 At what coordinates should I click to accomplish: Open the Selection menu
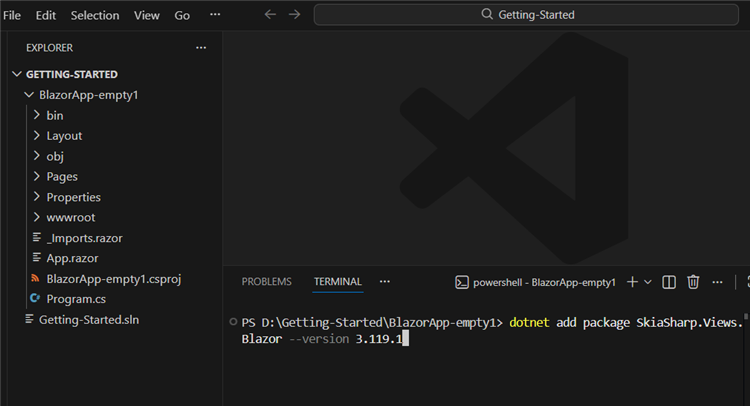[x=95, y=15]
